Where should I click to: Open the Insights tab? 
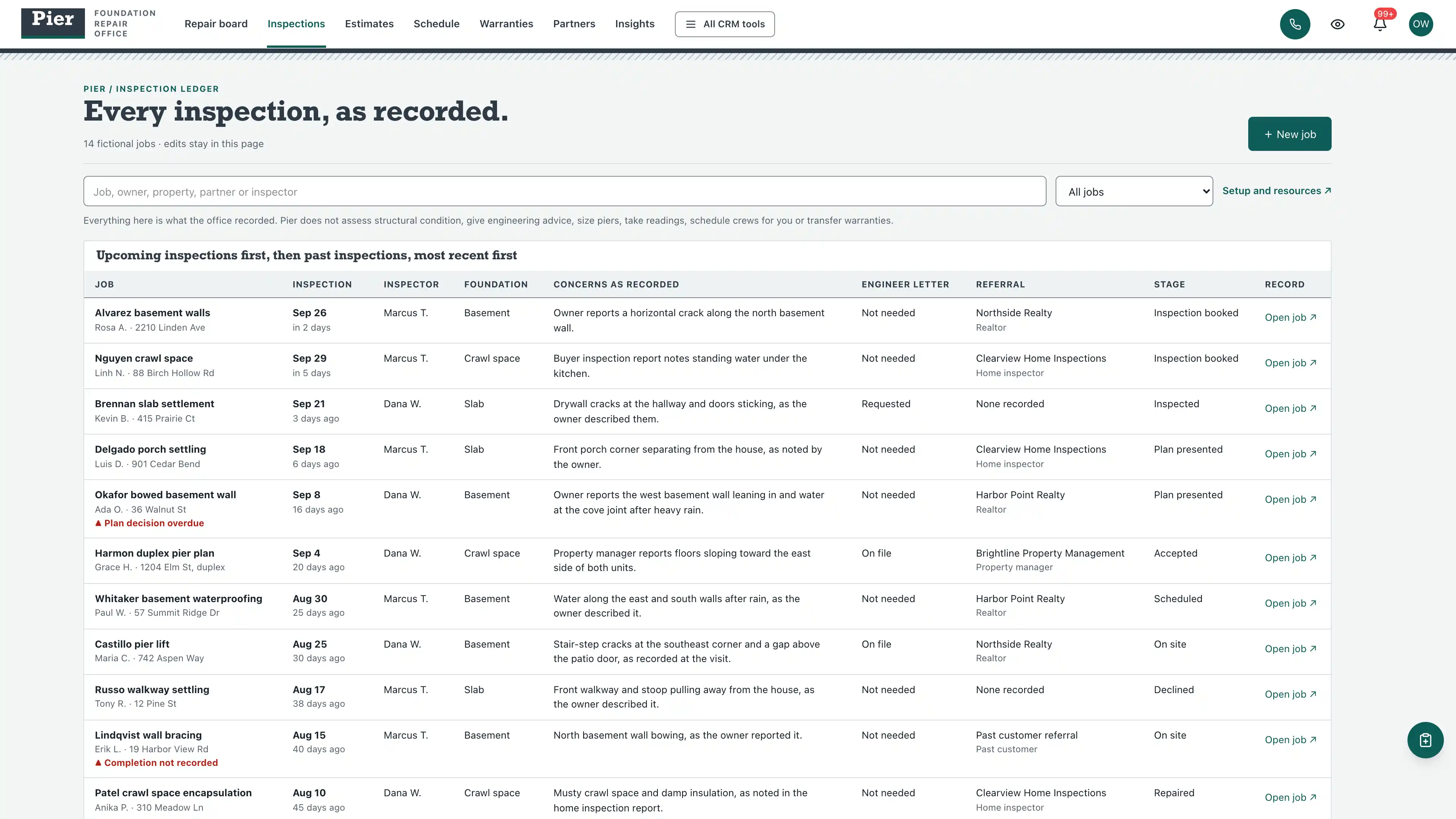634,24
